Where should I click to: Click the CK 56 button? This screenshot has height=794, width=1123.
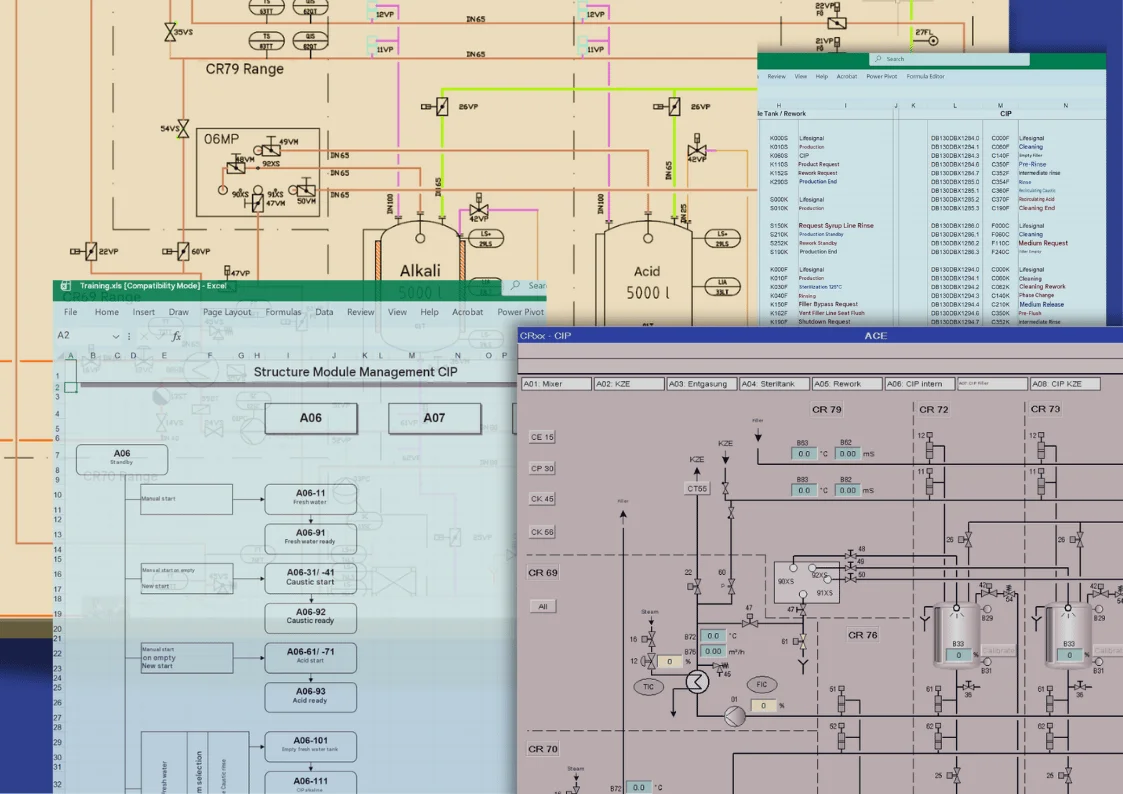542,532
